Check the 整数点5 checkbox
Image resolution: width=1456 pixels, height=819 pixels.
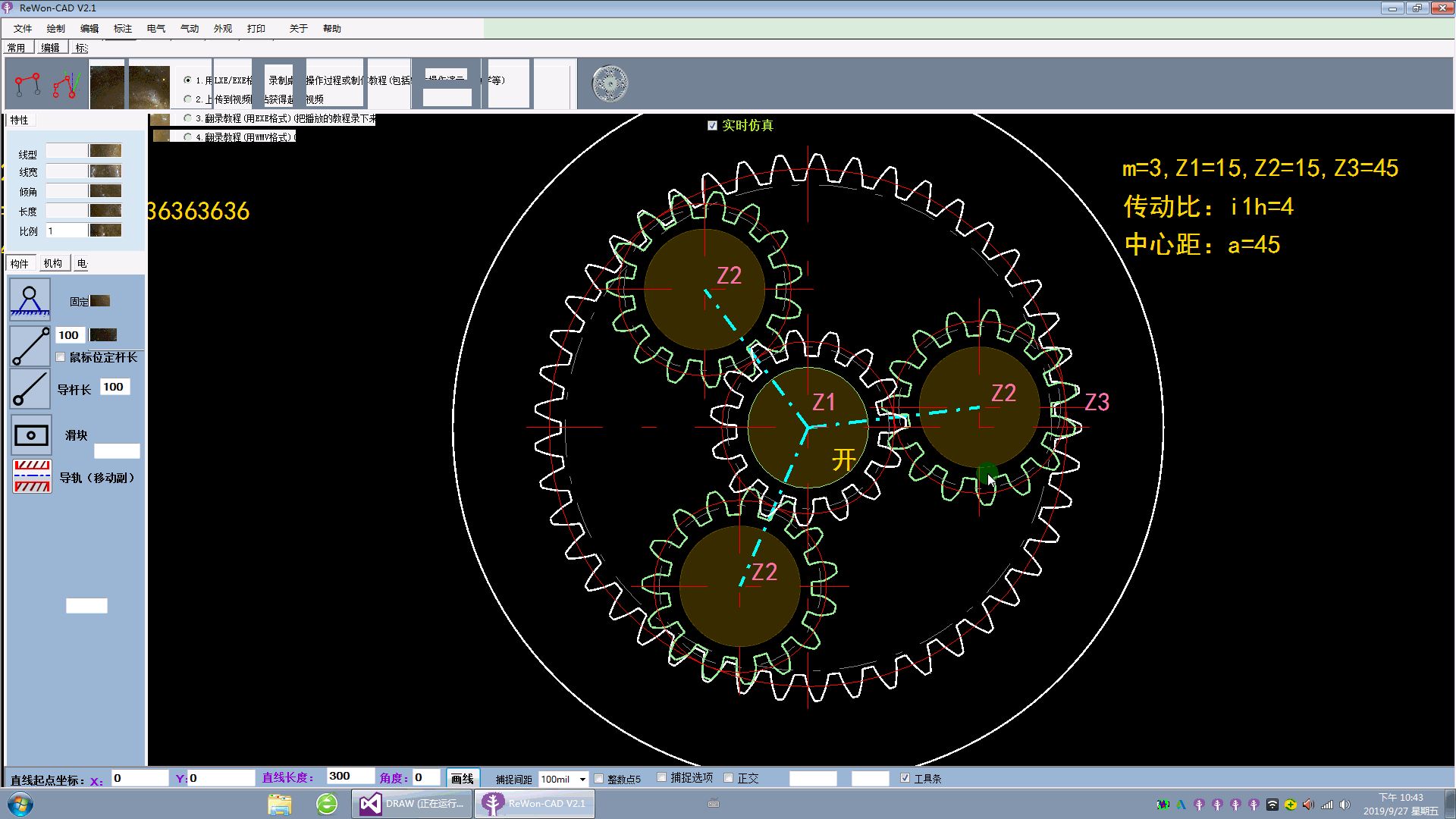tap(599, 779)
